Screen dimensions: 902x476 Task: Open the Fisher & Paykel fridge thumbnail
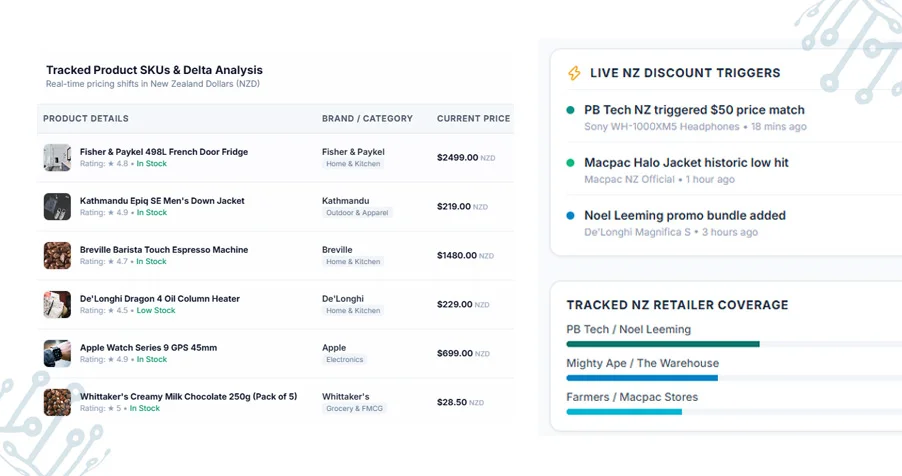point(57,158)
